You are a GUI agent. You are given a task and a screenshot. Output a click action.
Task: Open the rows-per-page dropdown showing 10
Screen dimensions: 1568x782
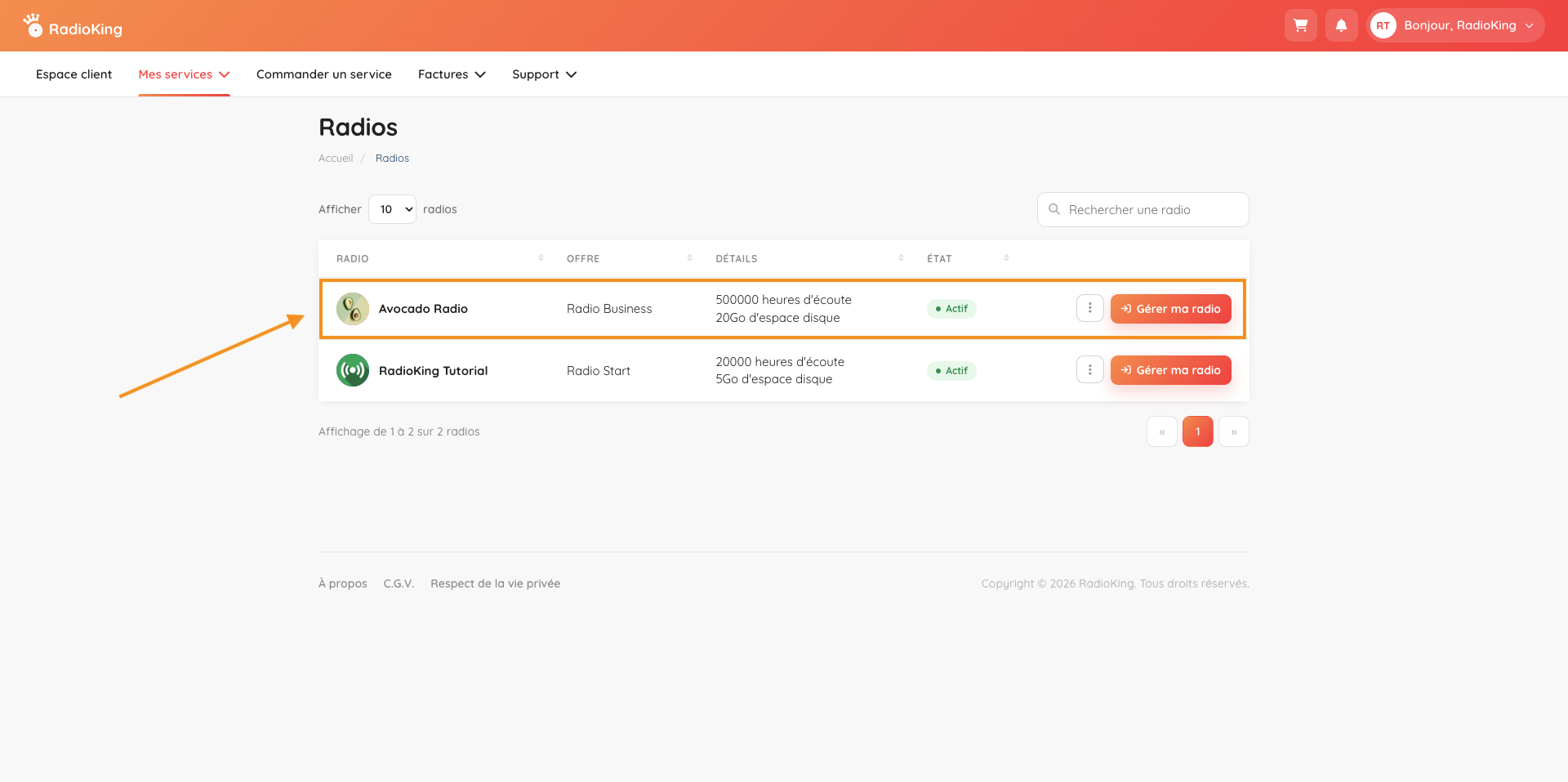click(x=392, y=209)
